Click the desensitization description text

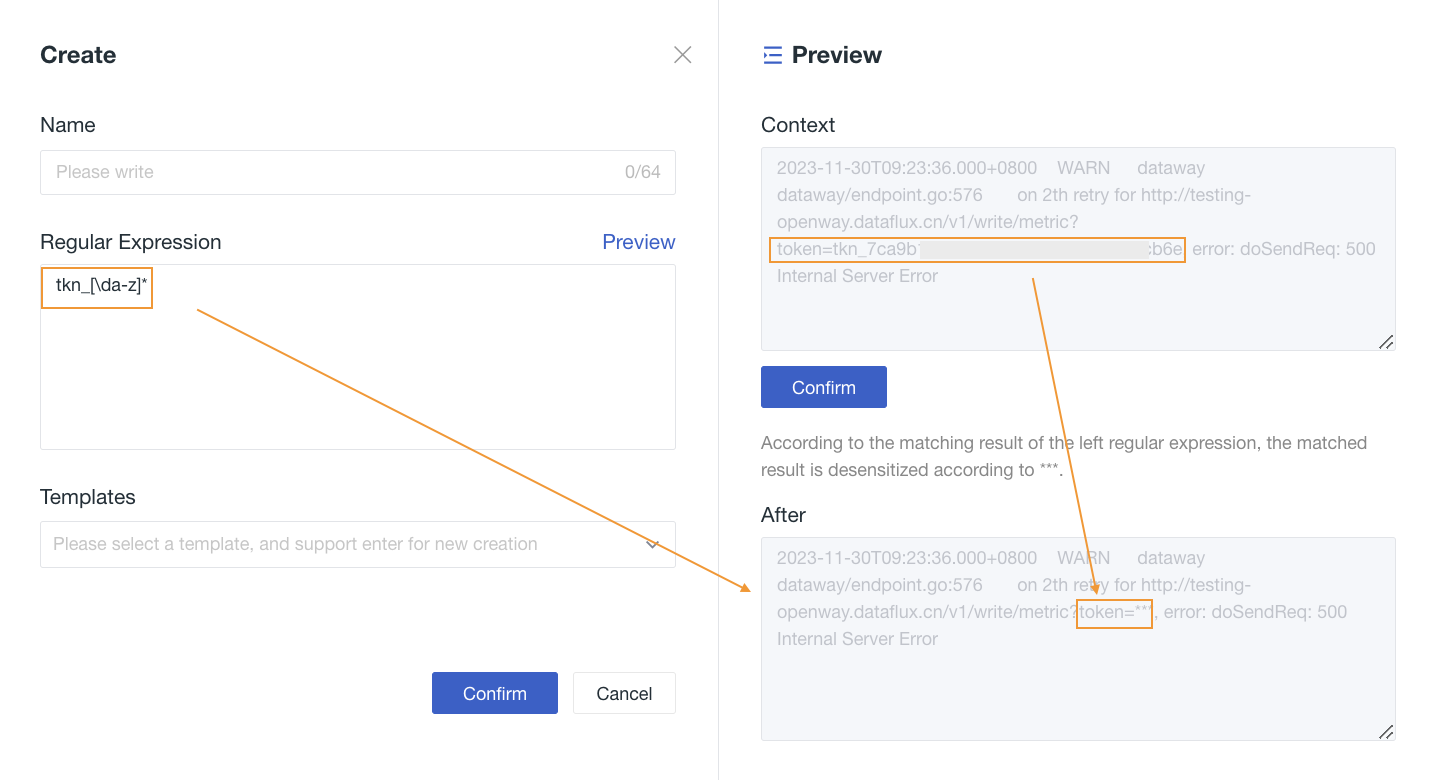tap(1063, 456)
